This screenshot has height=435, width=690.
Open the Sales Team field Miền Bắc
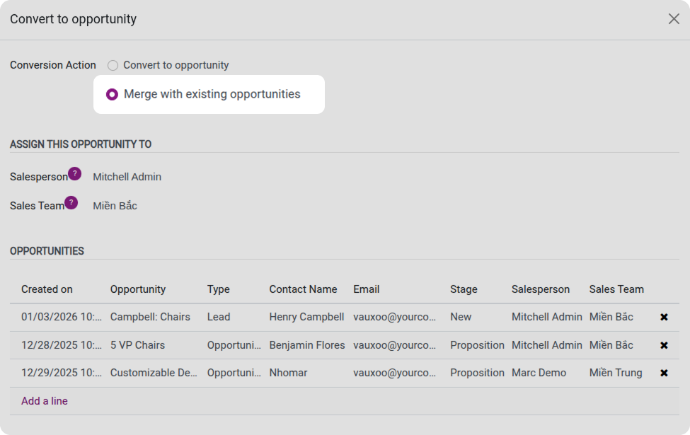tap(115, 206)
